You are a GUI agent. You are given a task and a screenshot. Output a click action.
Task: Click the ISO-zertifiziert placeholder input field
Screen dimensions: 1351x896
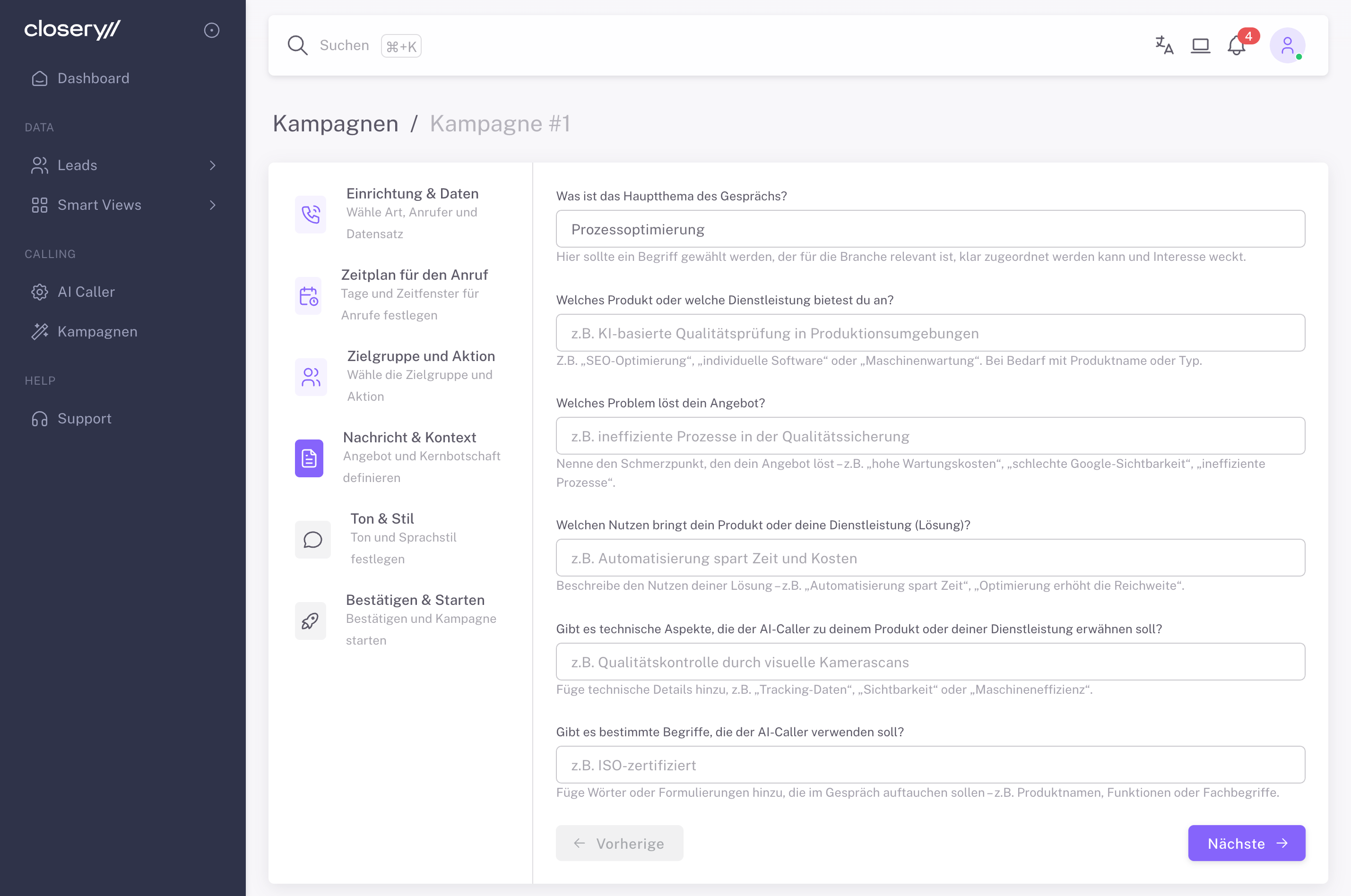pos(930,765)
